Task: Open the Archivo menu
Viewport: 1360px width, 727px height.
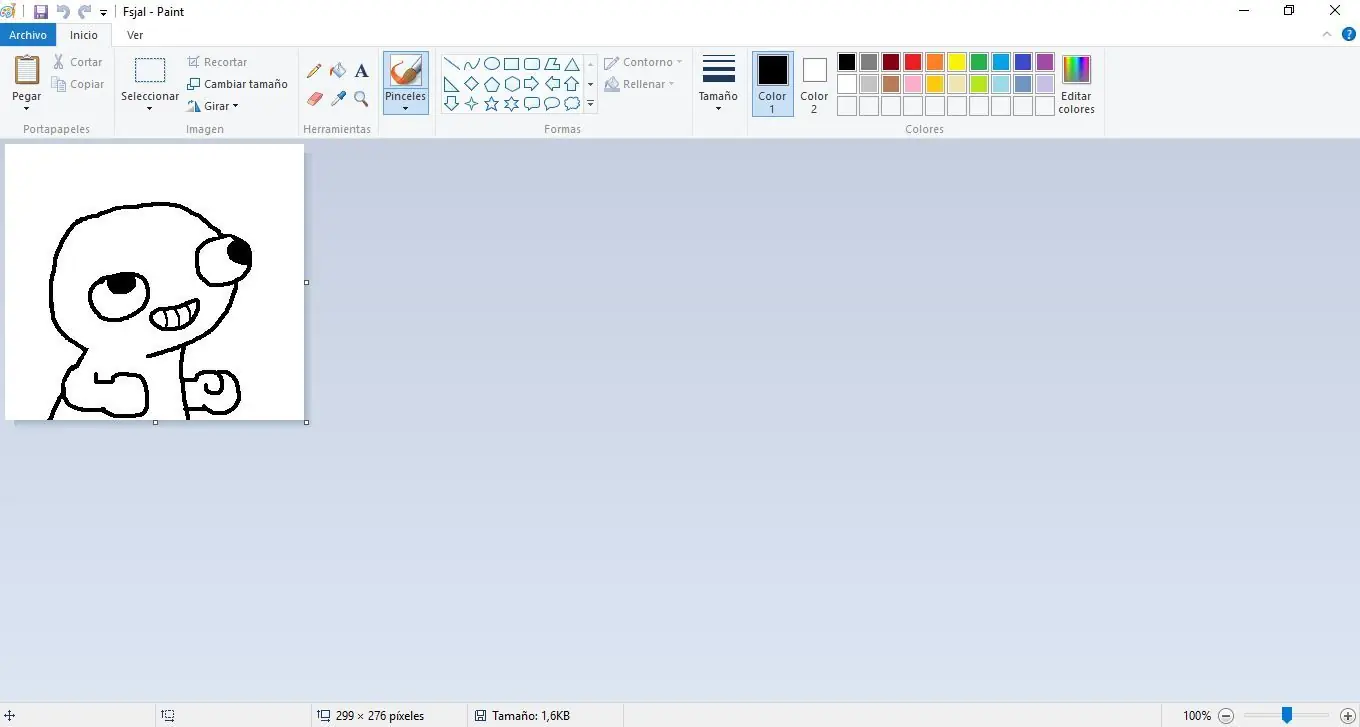Action: tap(28, 35)
